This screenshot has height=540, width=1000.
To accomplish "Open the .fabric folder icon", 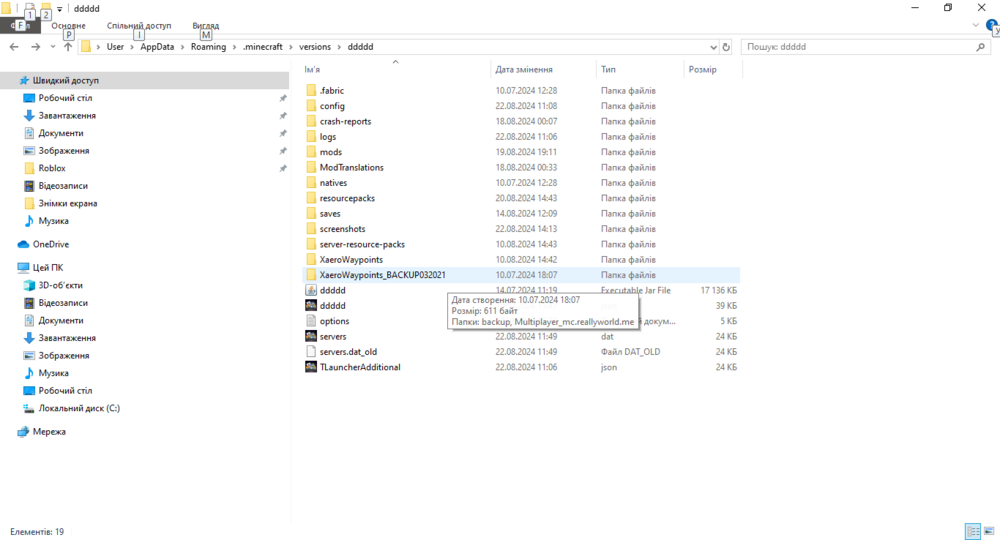I will (x=311, y=91).
